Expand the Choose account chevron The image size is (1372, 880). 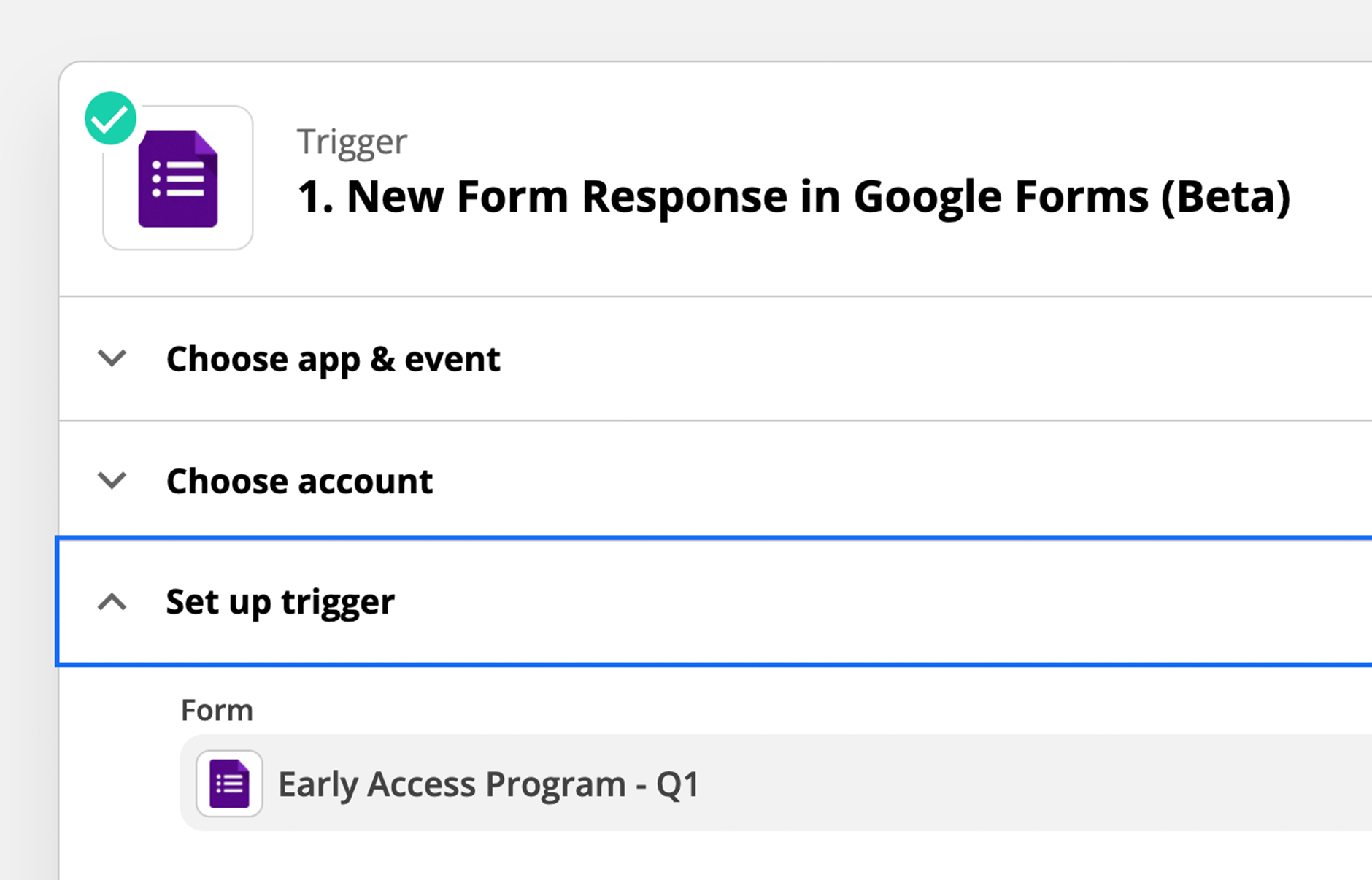112,480
